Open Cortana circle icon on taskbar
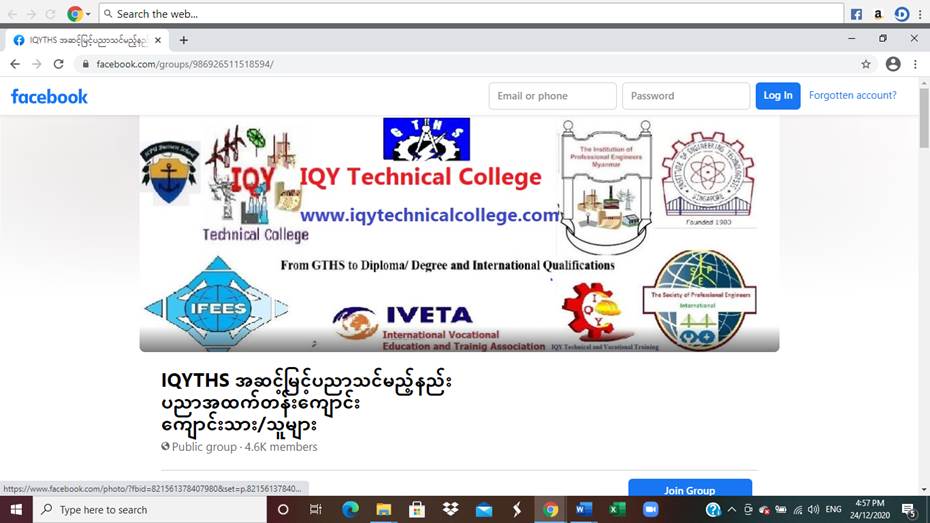Screen dimensions: 930x523 coord(283,509)
